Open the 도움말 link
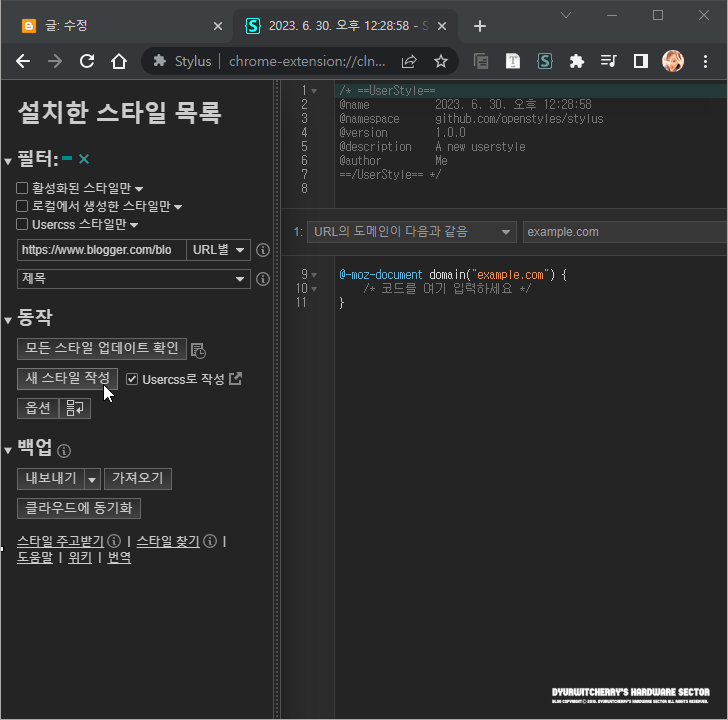Image resolution: width=728 pixels, height=720 pixels. (35, 558)
